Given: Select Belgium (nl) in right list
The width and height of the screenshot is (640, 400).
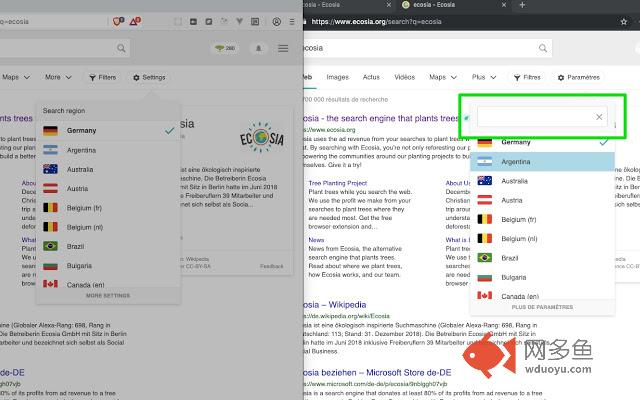Looking at the screenshot, I should tap(542, 238).
